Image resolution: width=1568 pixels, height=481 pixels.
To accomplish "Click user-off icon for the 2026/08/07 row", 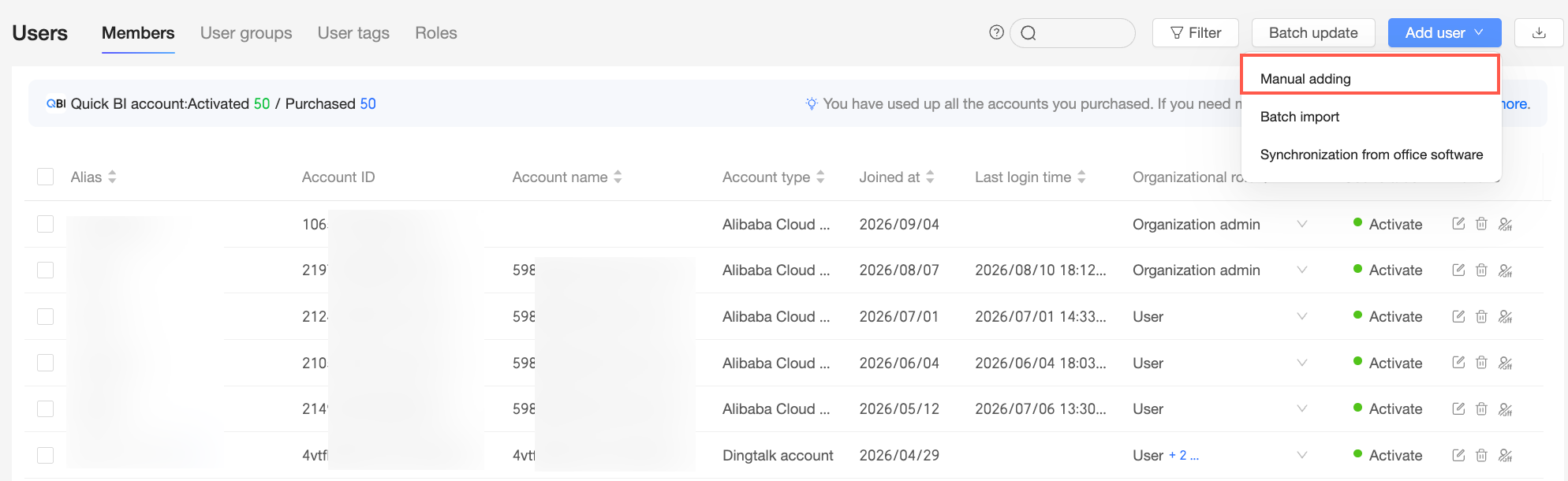I will 1505,270.
